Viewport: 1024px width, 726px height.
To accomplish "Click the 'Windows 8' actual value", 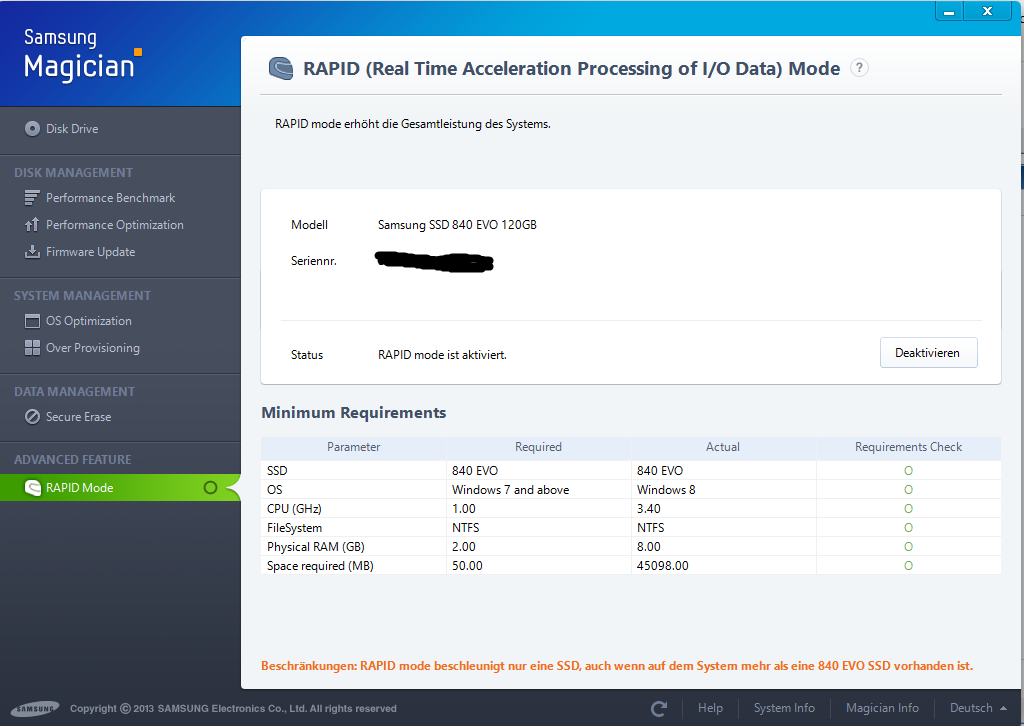I will (x=666, y=490).
